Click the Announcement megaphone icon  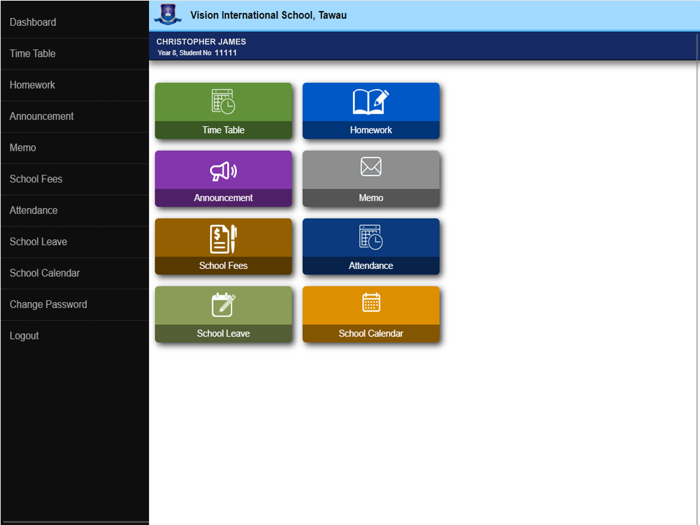tap(223, 171)
